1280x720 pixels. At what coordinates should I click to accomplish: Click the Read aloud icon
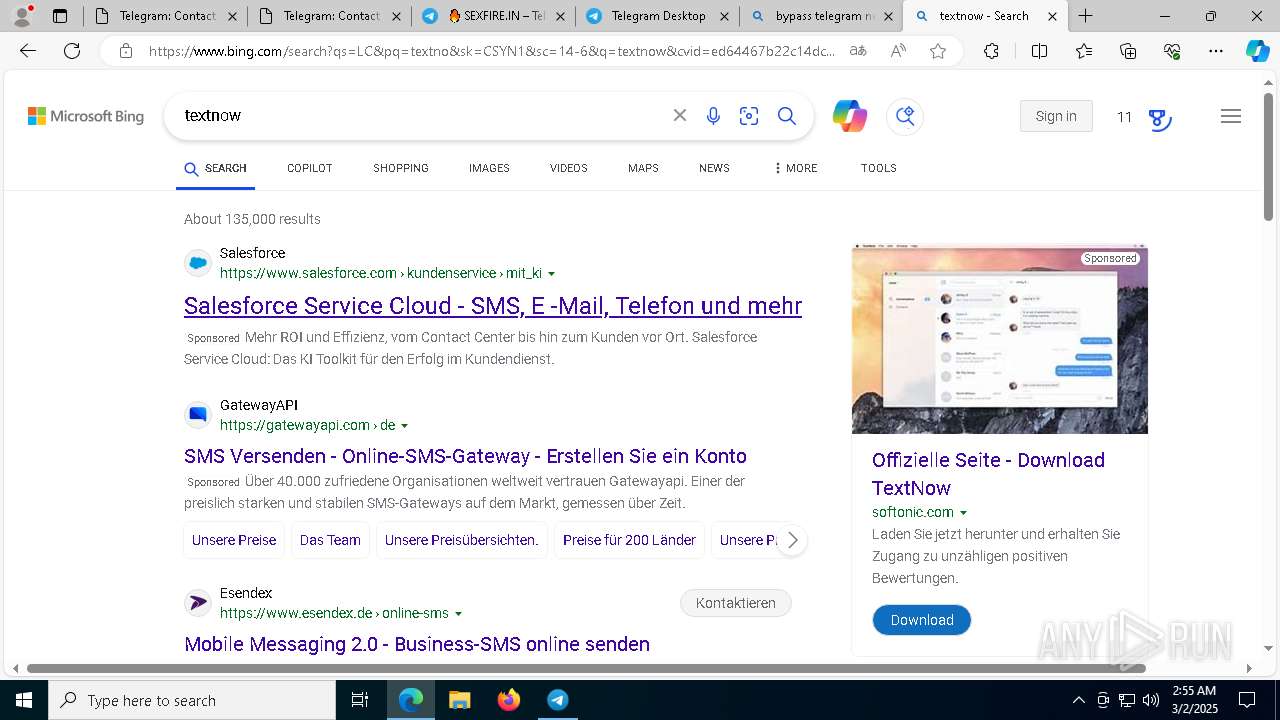click(x=898, y=51)
